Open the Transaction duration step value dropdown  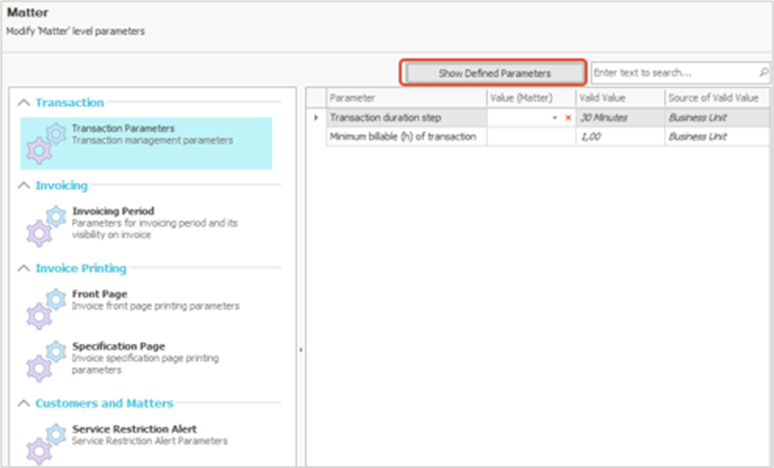(555, 118)
